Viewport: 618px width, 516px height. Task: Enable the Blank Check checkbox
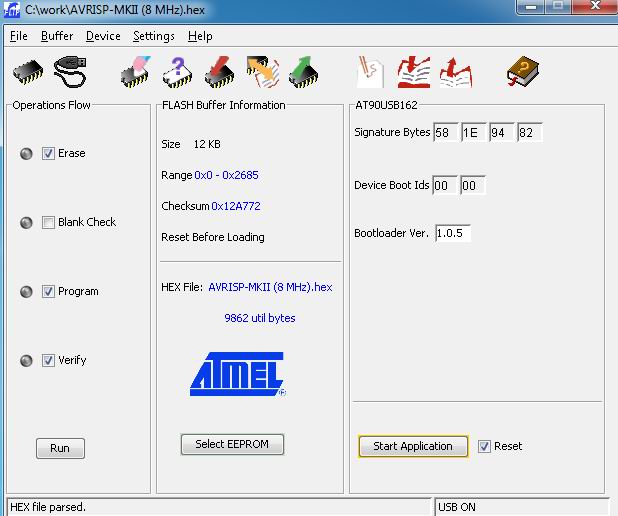click(48, 223)
